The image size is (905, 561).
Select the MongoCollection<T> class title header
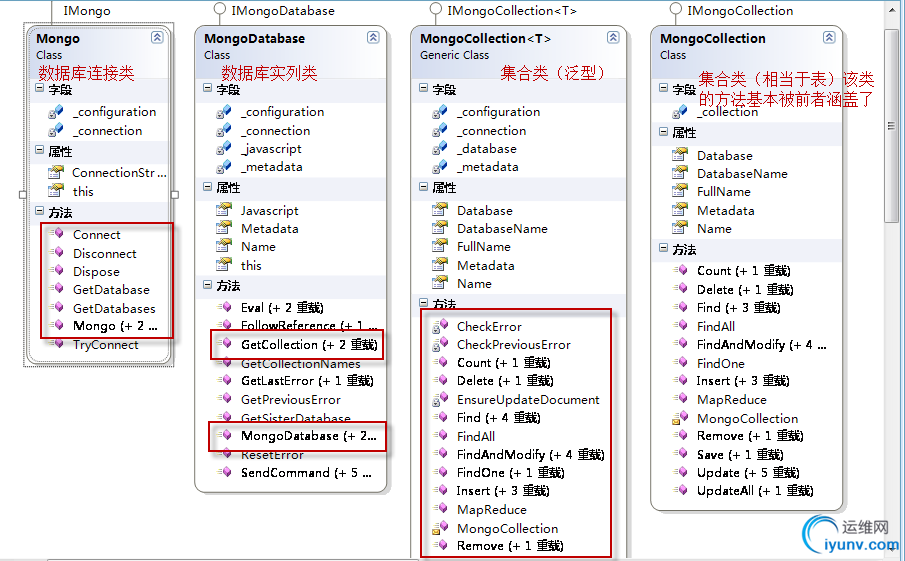click(x=485, y=39)
